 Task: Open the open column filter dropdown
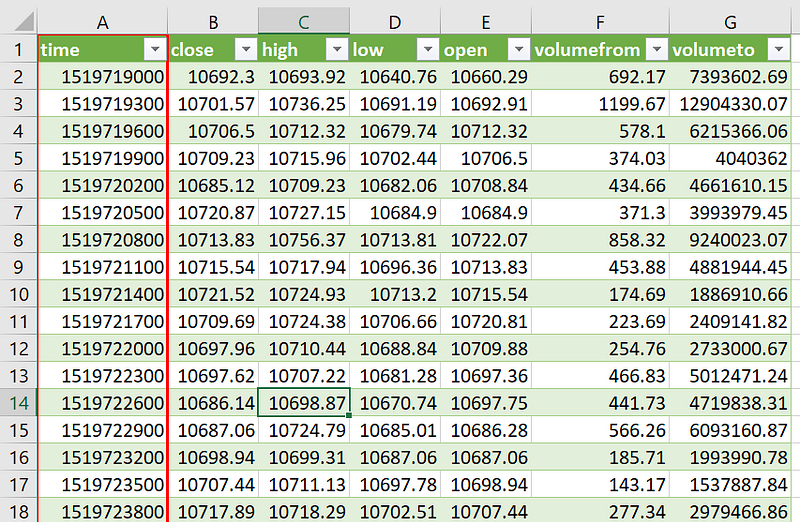click(518, 49)
